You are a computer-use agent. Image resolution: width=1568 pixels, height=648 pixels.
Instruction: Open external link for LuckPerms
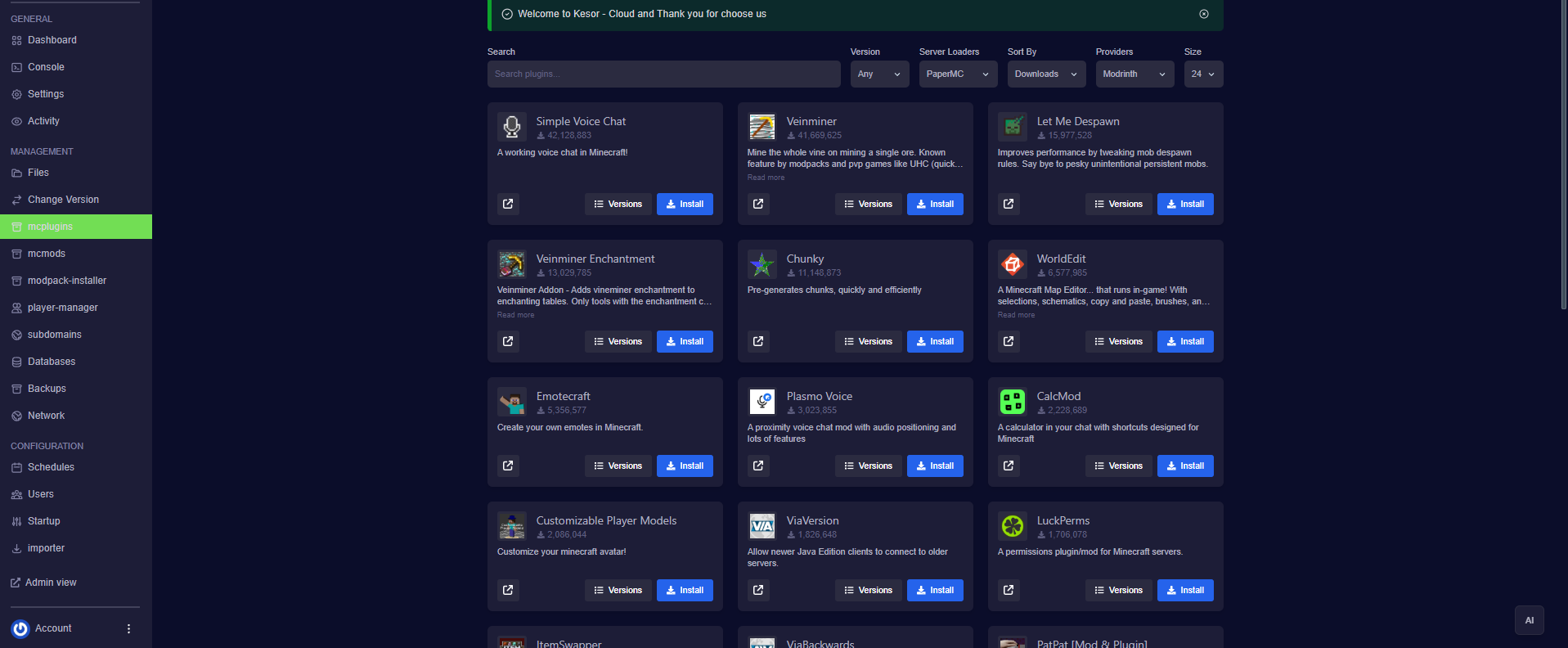click(1009, 590)
